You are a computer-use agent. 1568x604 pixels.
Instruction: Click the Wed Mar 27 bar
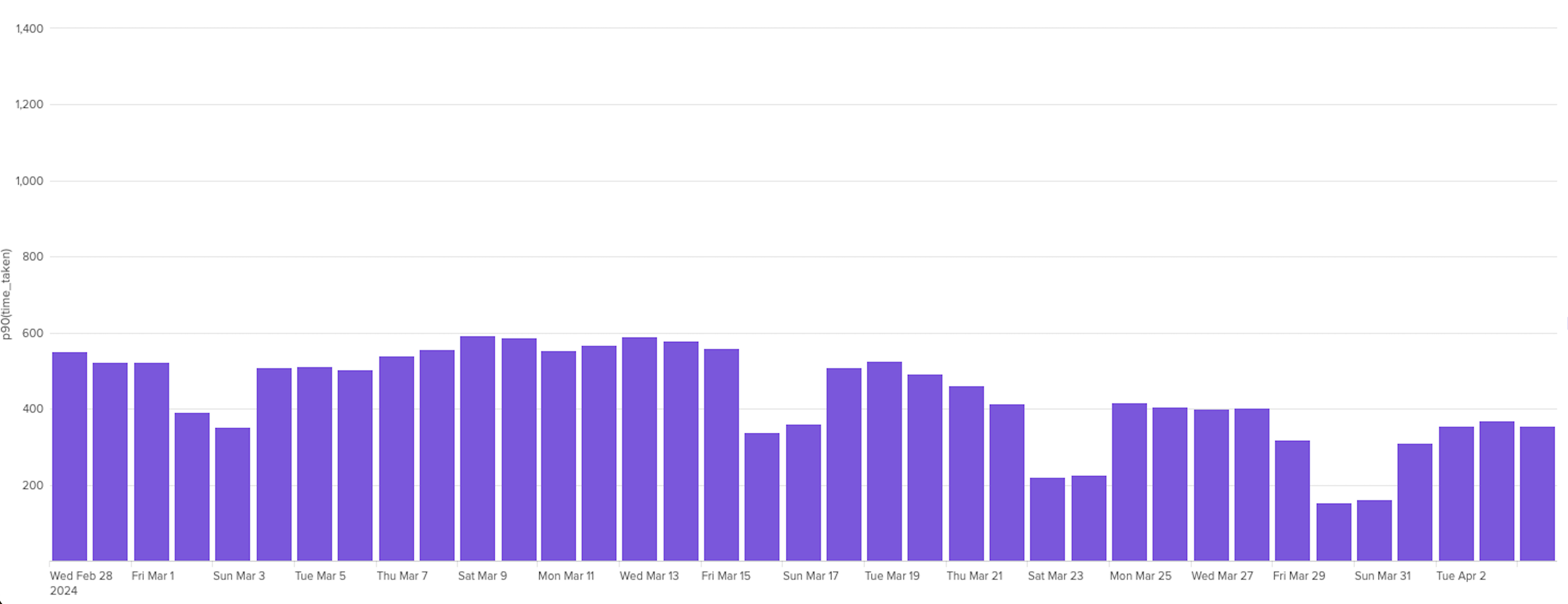click(1211, 486)
